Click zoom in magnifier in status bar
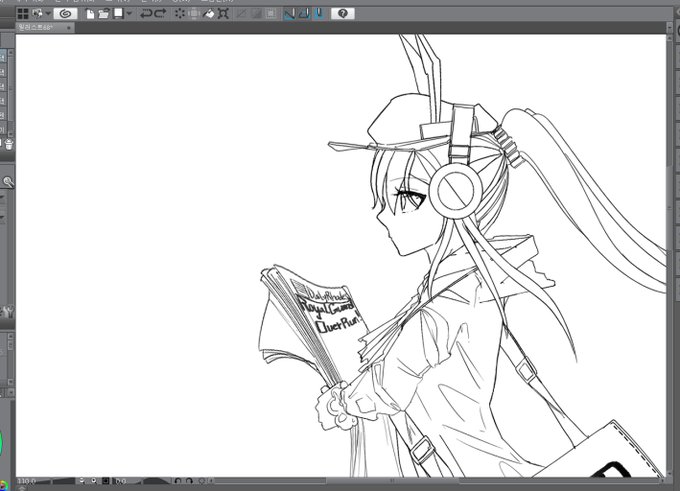 pos(94,481)
